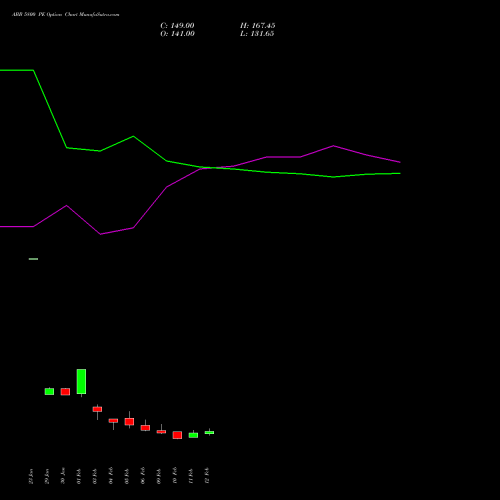
Task: Click the tall green candle for 01 Feb
Action: 81,382
